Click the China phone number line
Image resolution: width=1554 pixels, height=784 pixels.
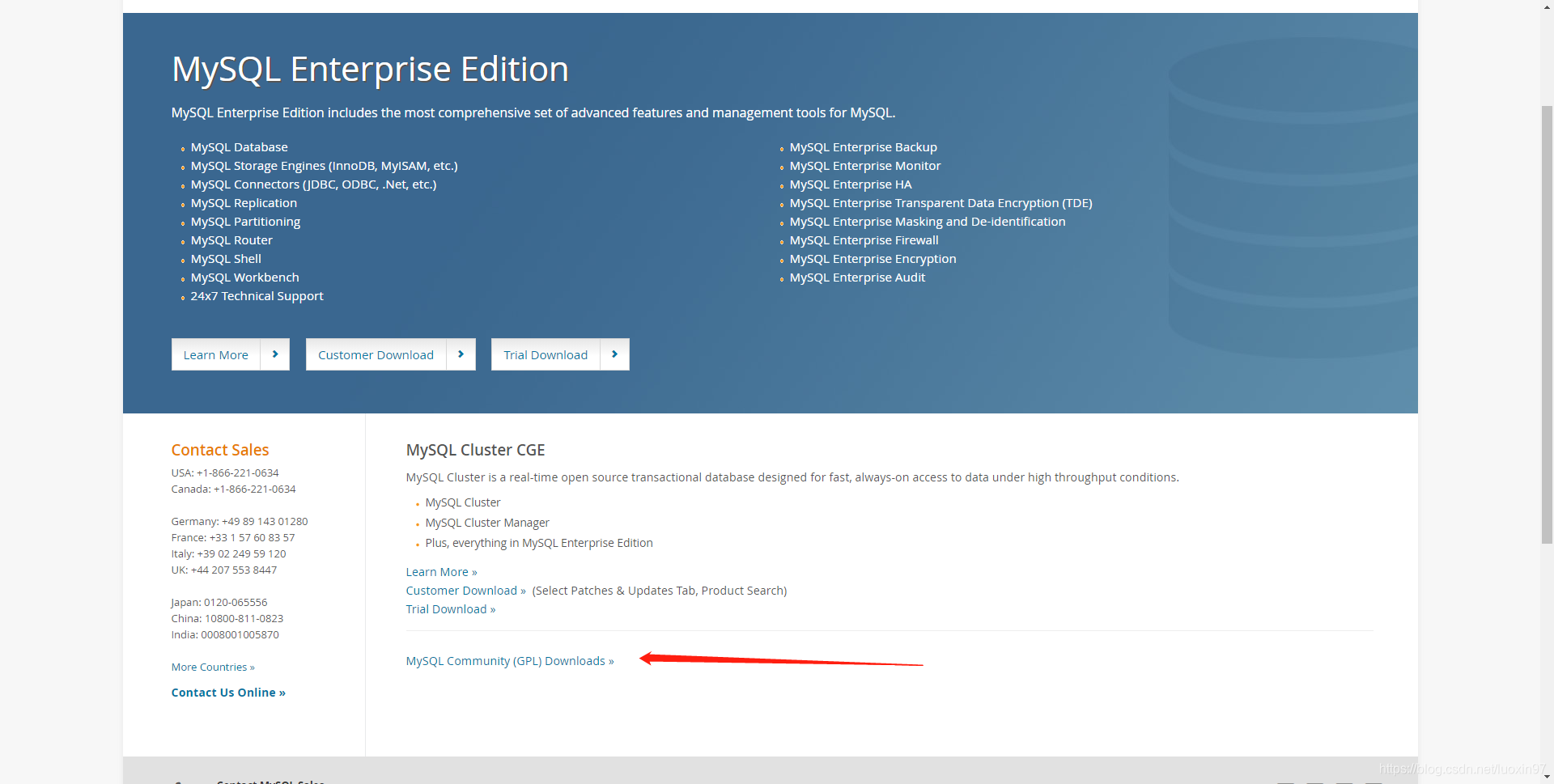[227, 619]
